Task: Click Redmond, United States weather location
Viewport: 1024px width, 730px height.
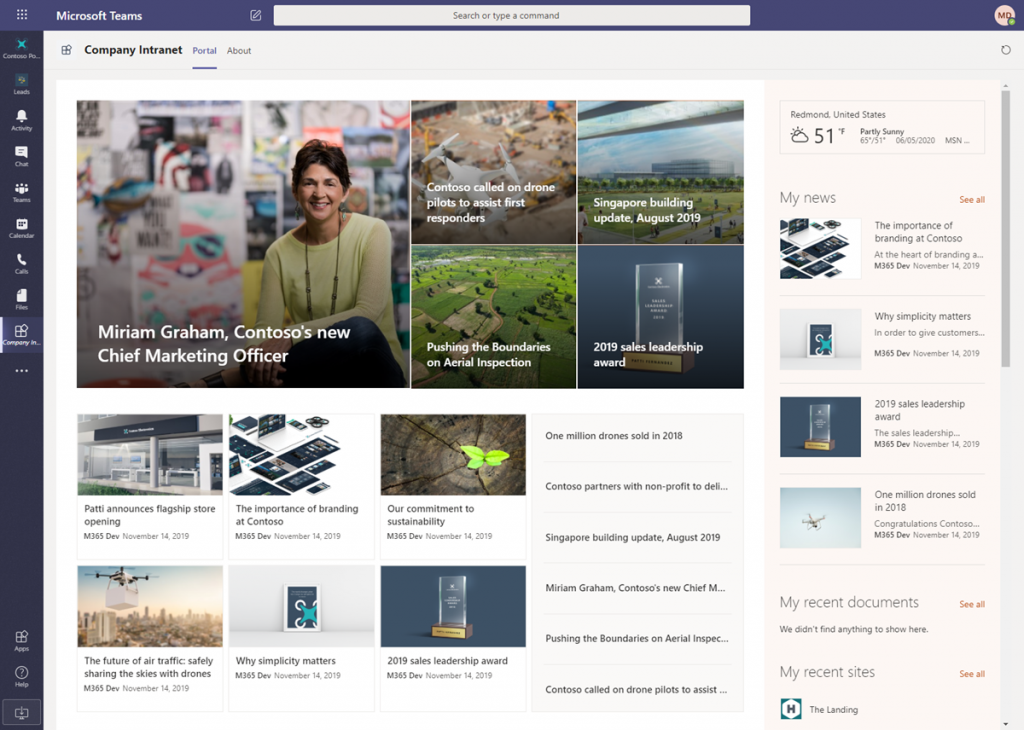Action: 838,114
